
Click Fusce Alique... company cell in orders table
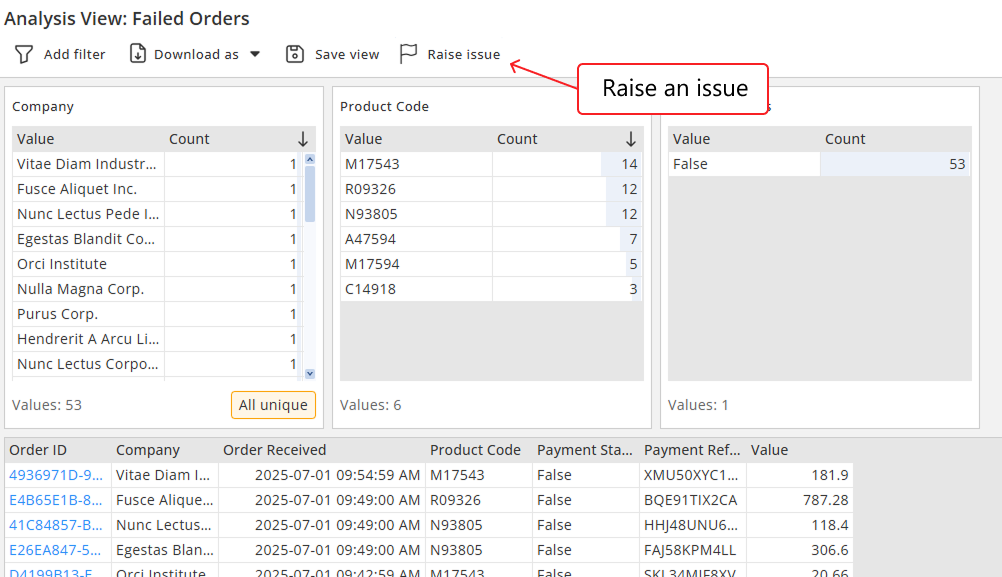pyautogui.click(x=165, y=500)
